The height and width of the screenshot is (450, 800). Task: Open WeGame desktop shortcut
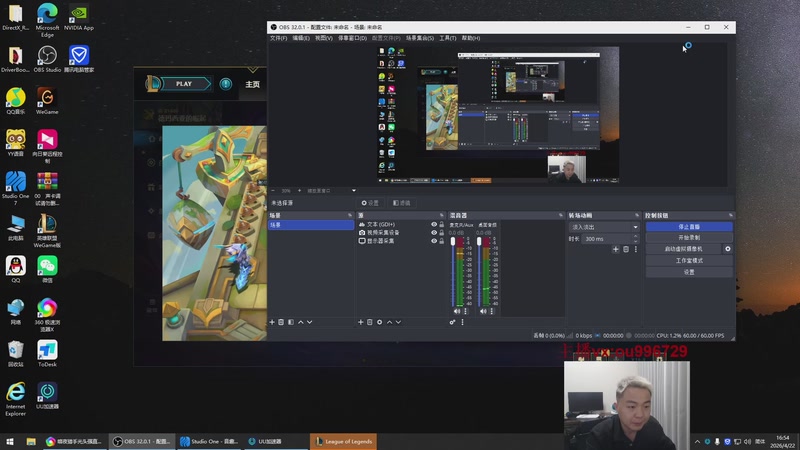click(47, 101)
